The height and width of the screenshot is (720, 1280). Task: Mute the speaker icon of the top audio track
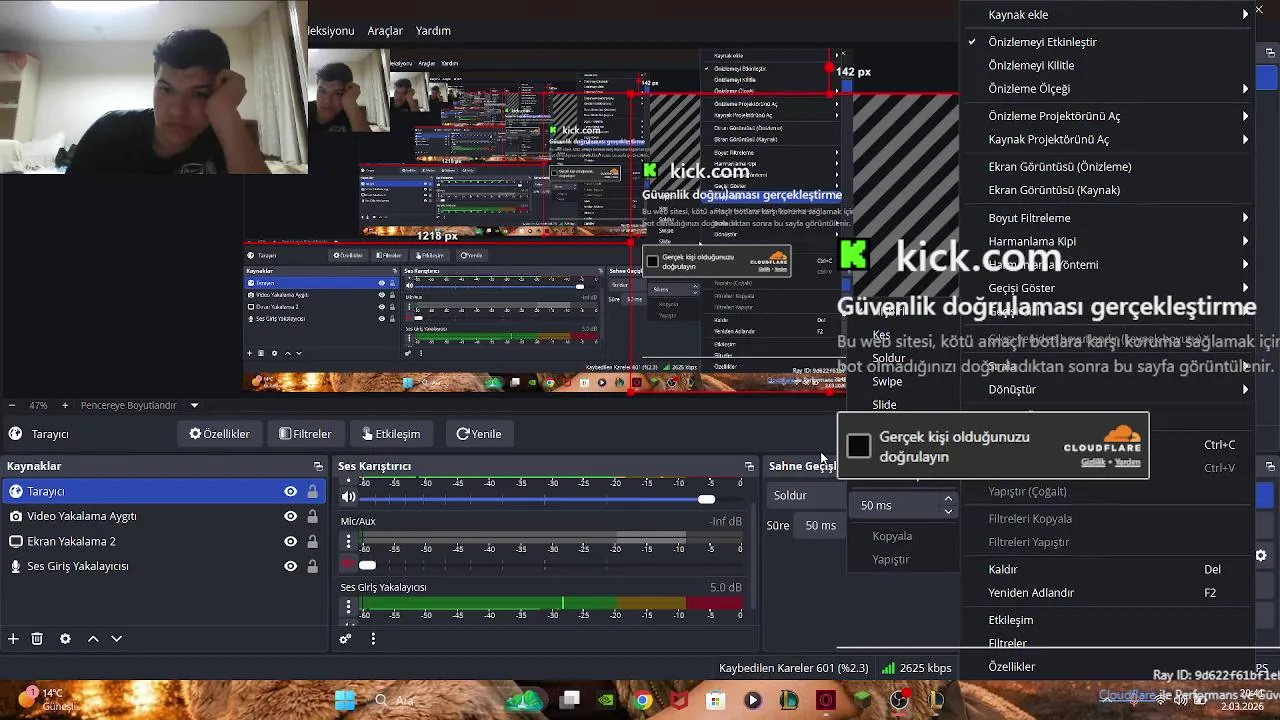348,496
